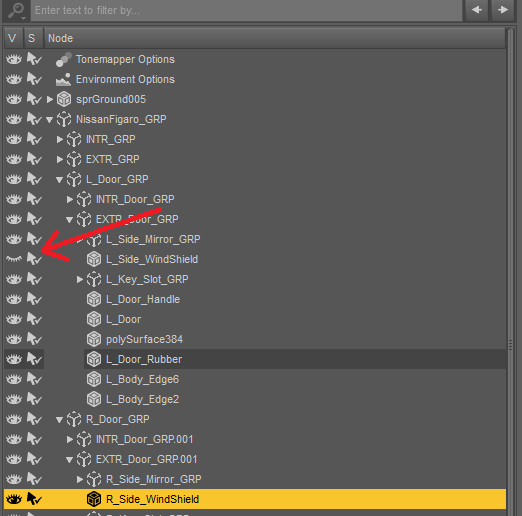Click the V column header
This screenshot has width=522, height=516.
coord(13,38)
